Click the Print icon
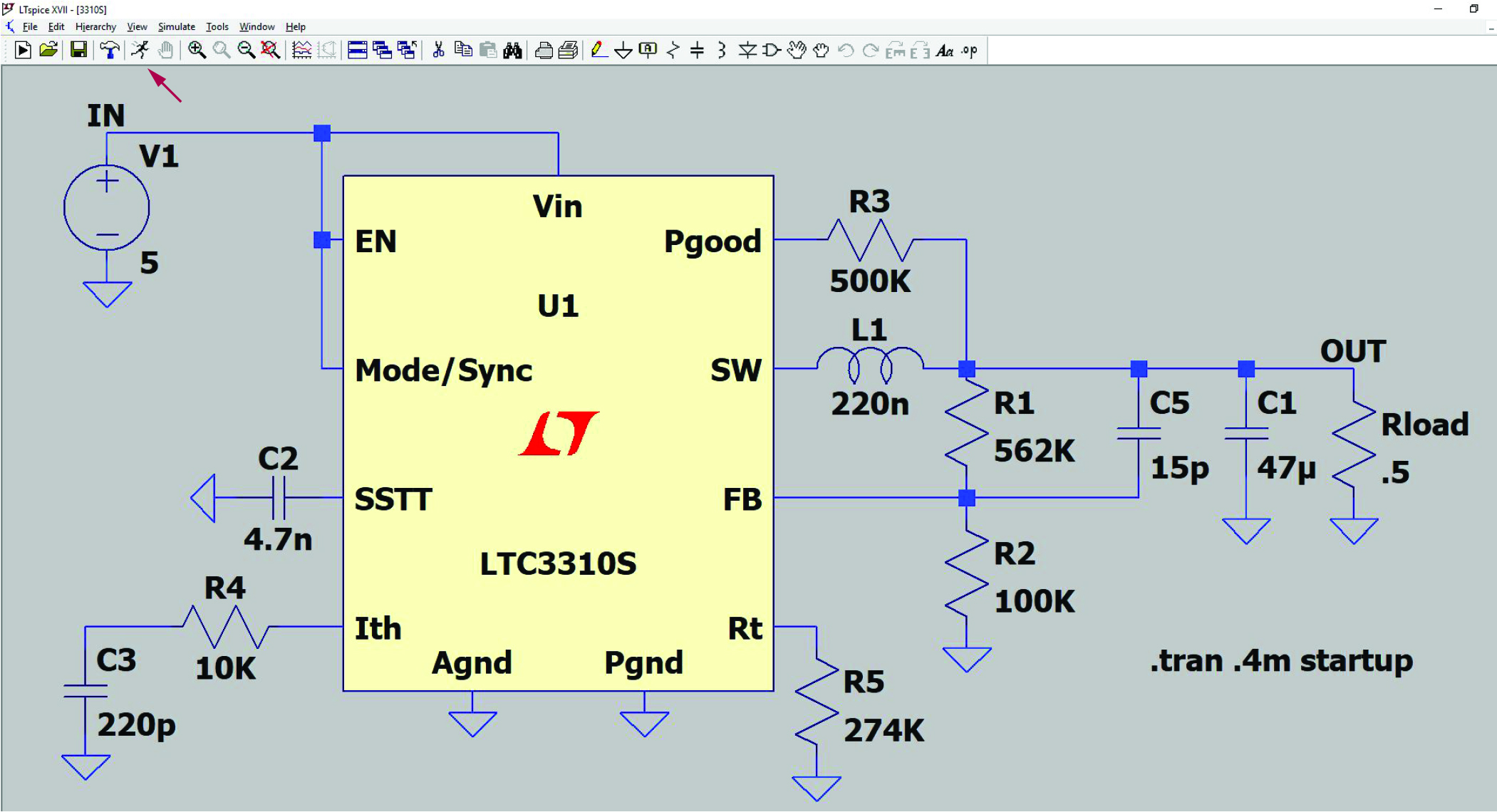This screenshot has height=812, width=1497. 568,50
